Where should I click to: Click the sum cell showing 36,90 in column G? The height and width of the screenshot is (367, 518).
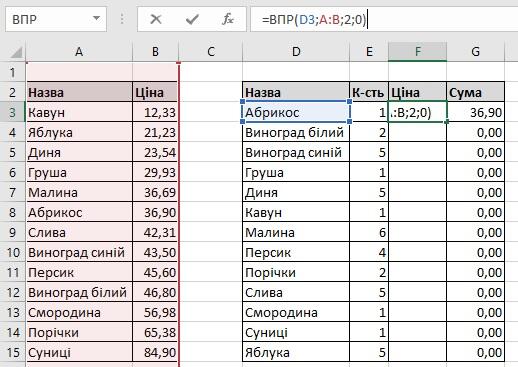[475, 112]
